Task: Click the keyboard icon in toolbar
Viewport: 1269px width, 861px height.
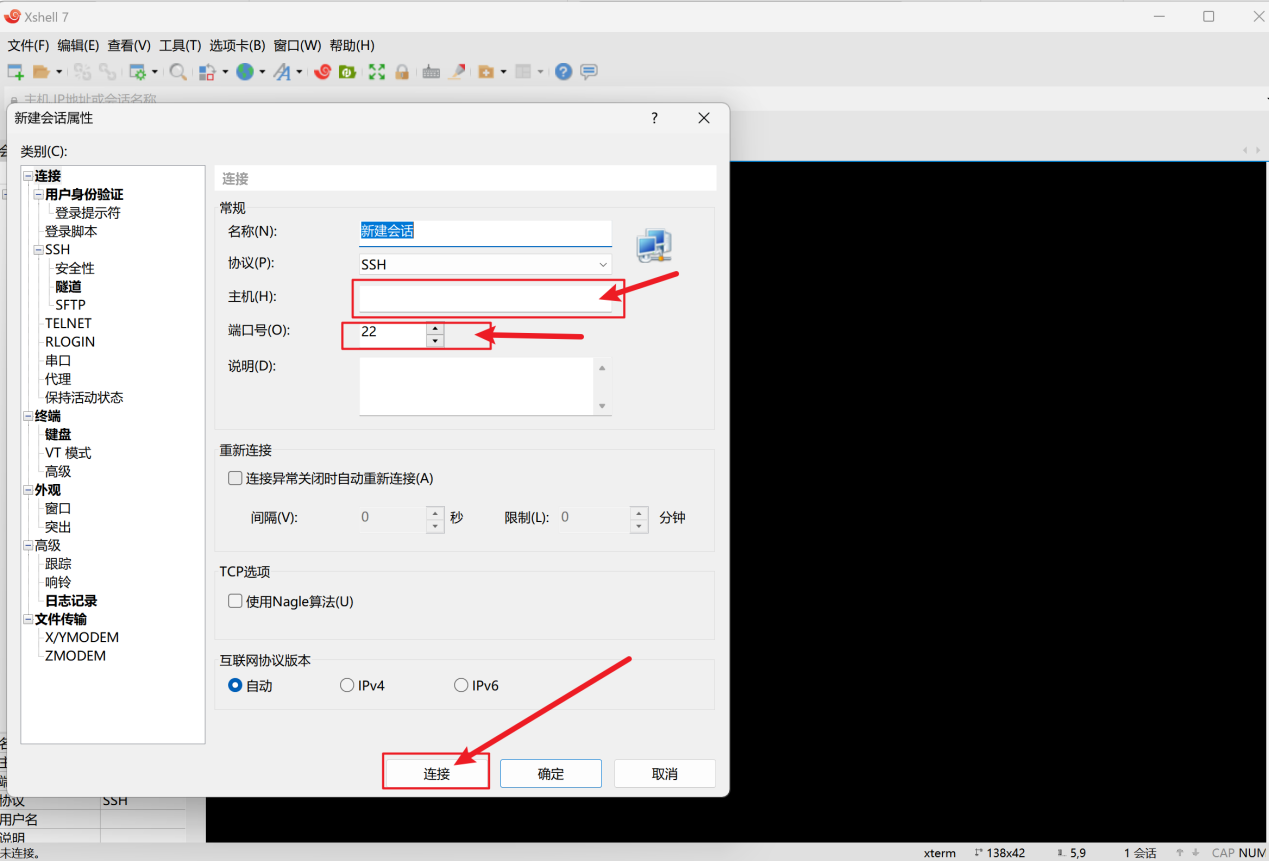Action: (431, 72)
